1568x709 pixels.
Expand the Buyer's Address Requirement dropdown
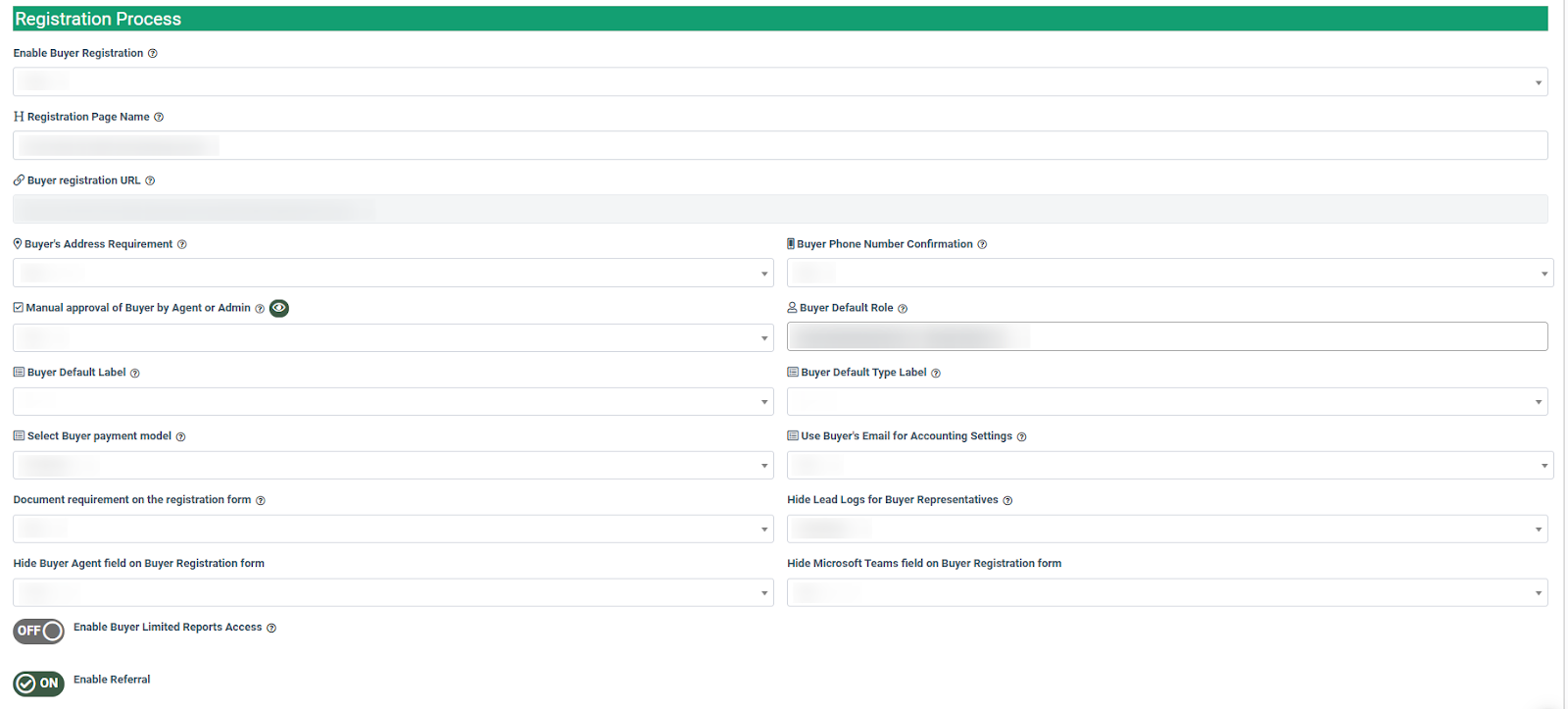coord(392,274)
